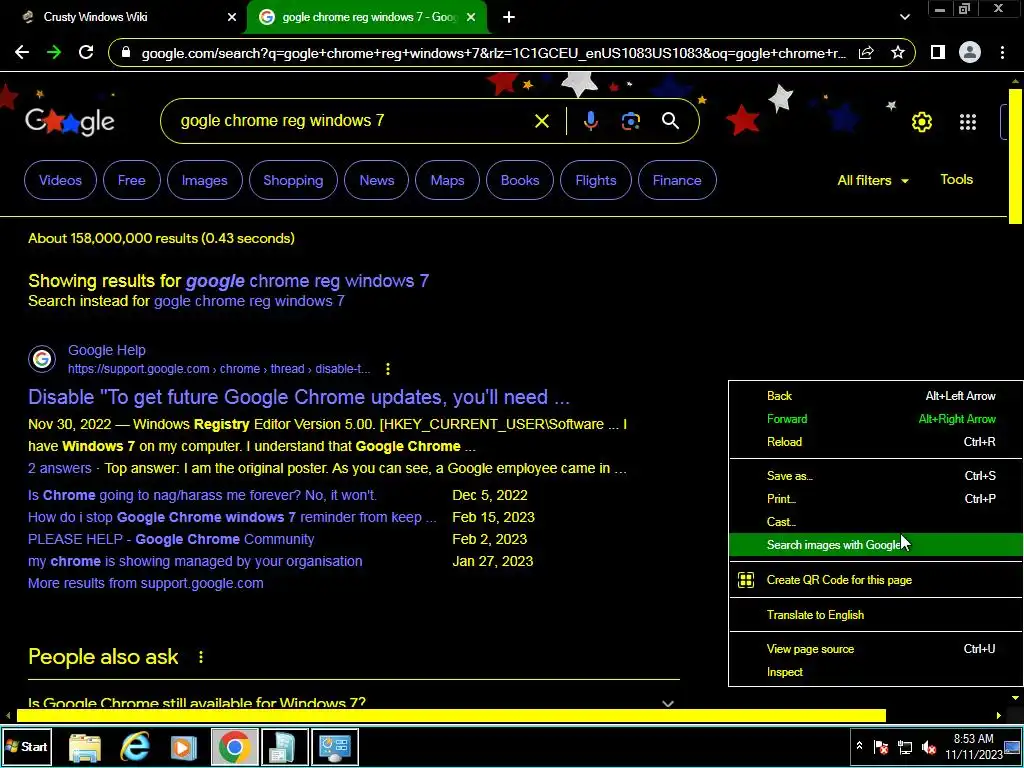This screenshot has width=1024, height=768.
Task: Open search Tools
Action: click(957, 180)
